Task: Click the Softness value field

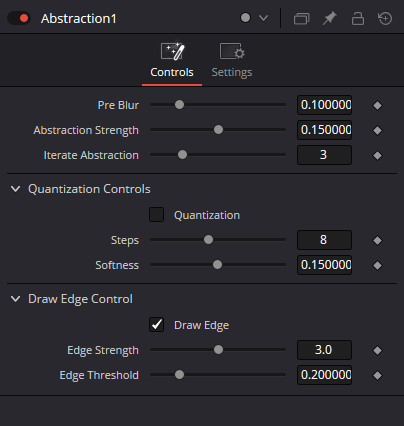Action: point(324,265)
